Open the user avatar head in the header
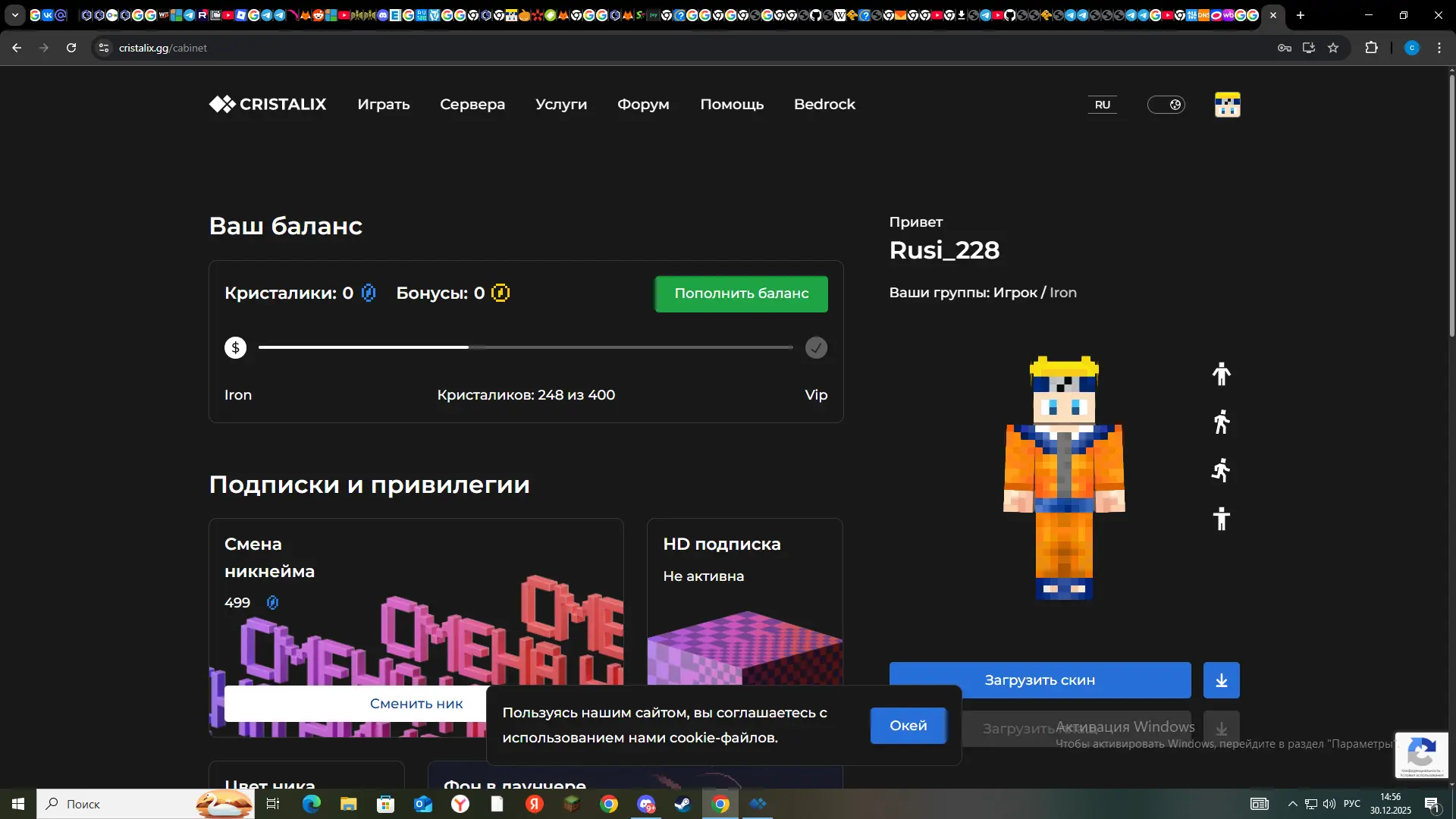 (x=1227, y=105)
